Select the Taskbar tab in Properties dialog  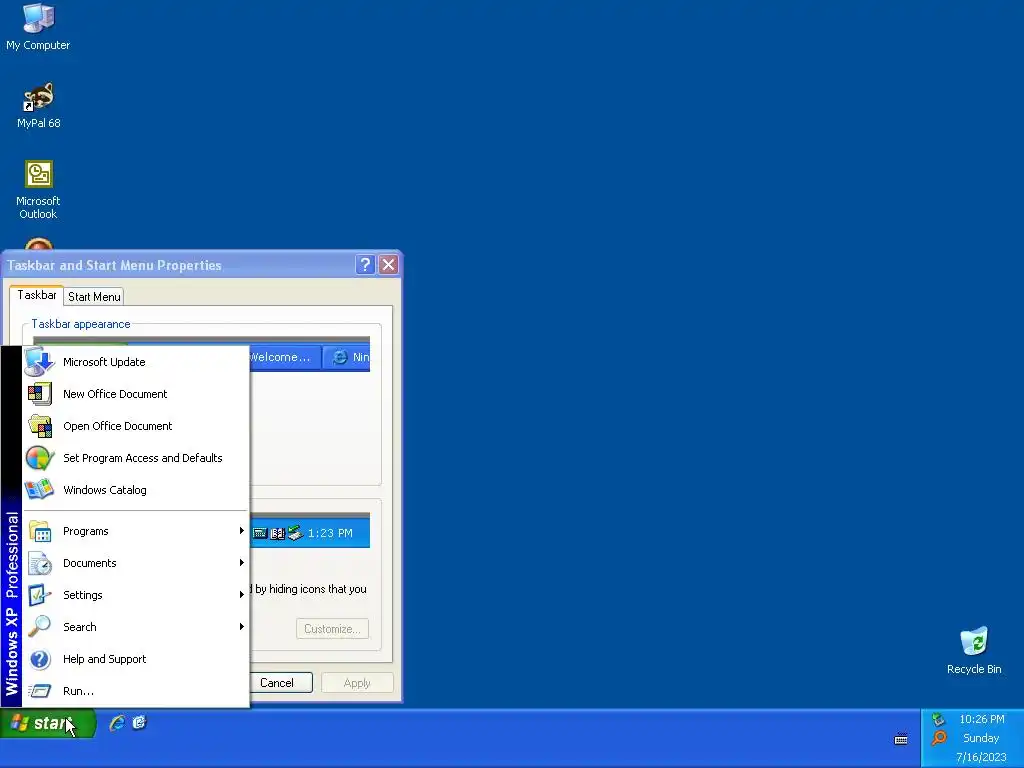pyautogui.click(x=37, y=295)
